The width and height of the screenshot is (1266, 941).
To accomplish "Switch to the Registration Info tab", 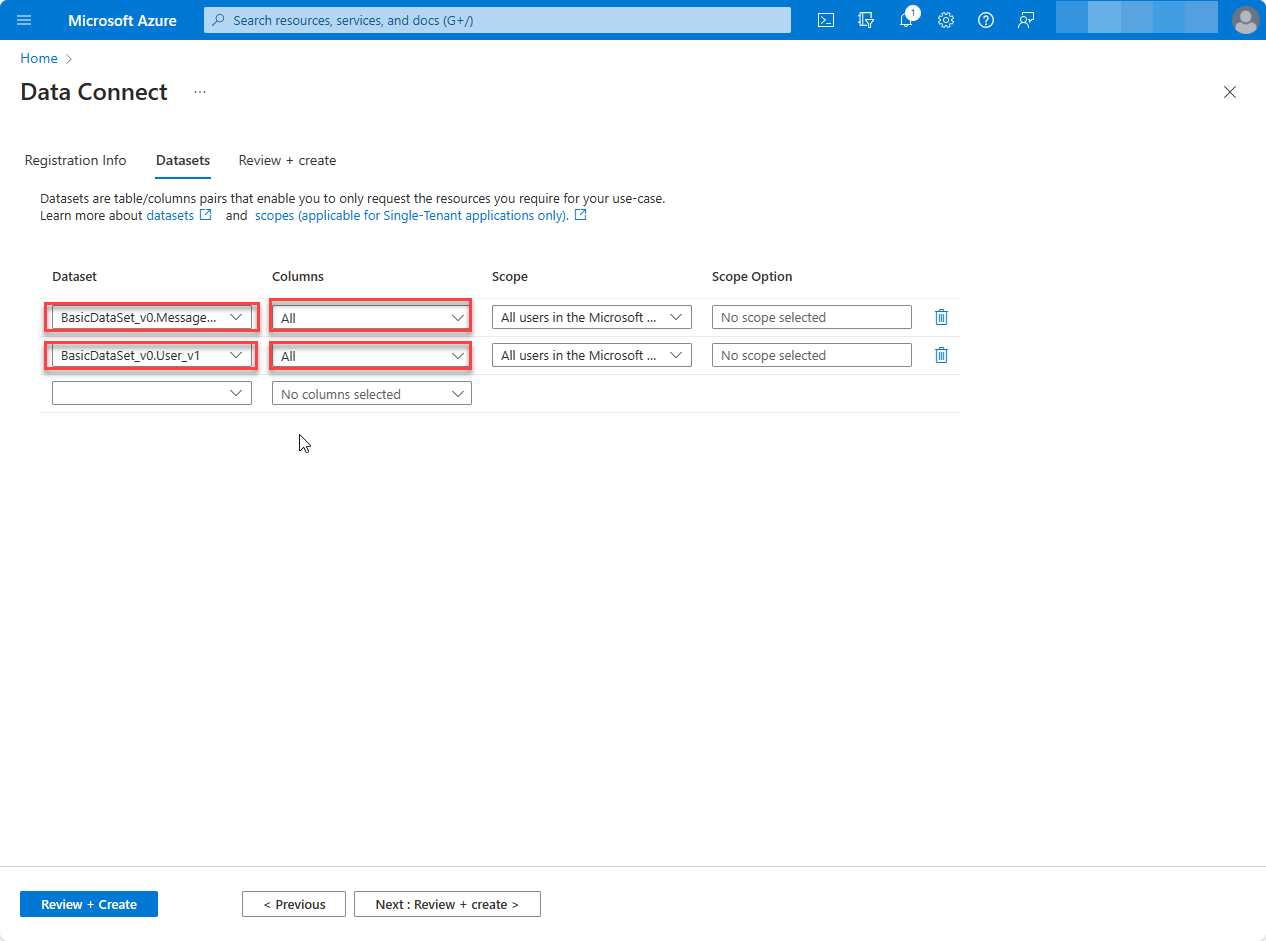I will (75, 160).
